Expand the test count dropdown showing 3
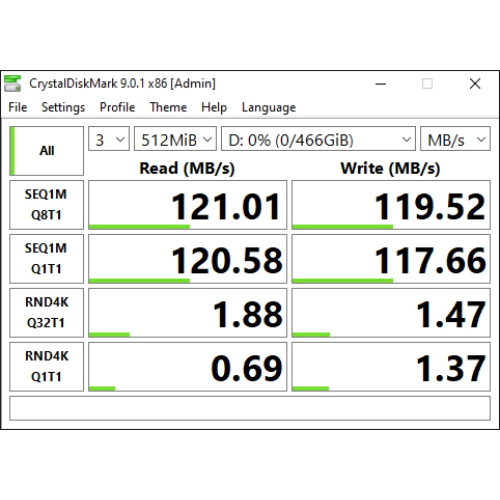The height and width of the screenshot is (500, 500). [x=109, y=139]
